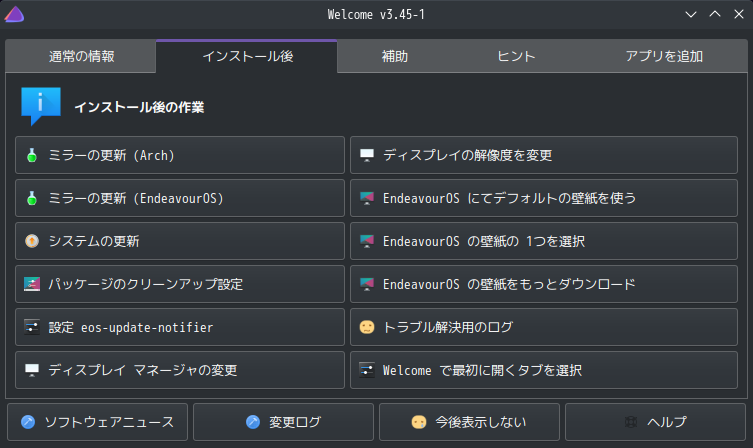Open 設定 eos-update-notifier
The image size is (753, 448).
[x=180, y=327]
